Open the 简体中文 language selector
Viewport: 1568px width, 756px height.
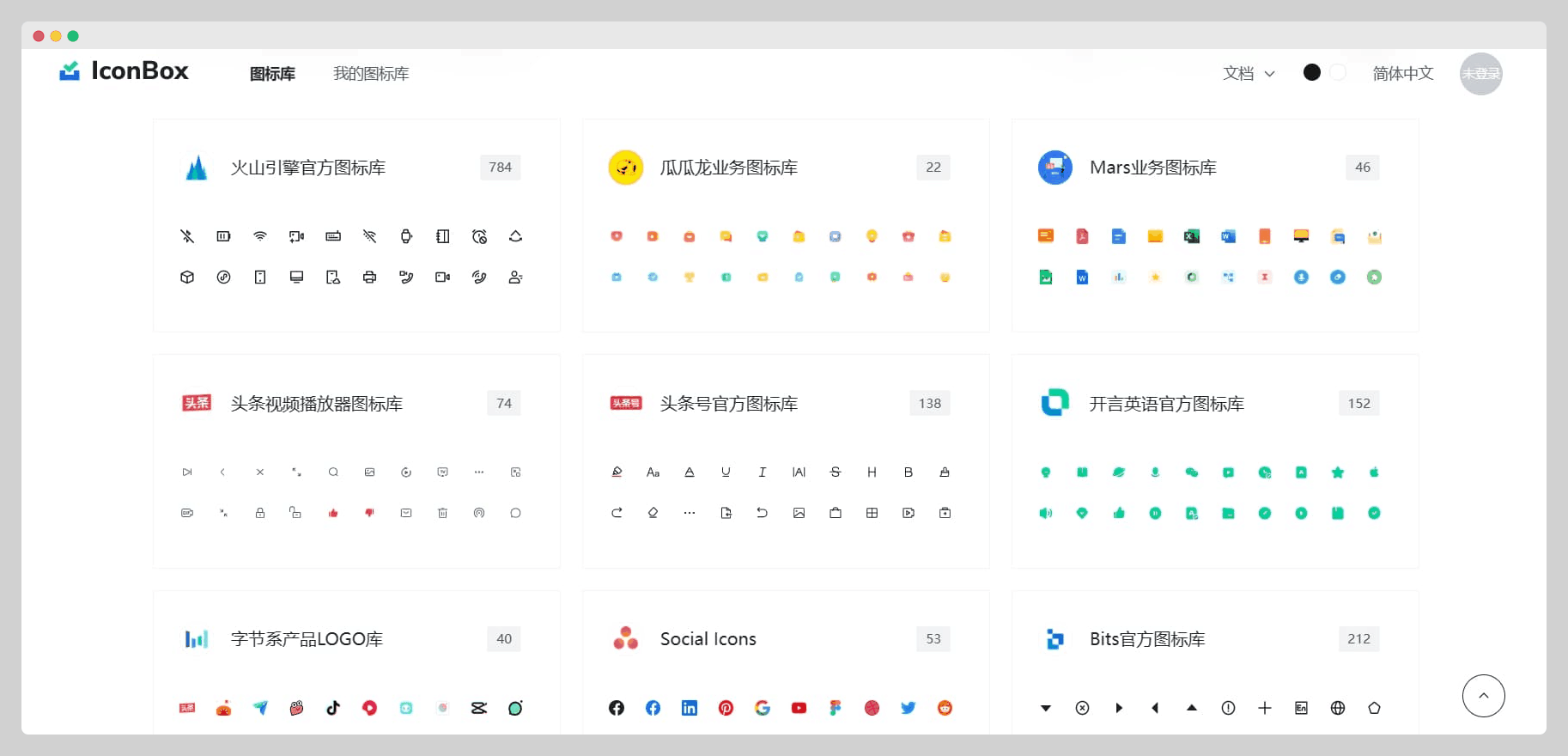(1402, 74)
